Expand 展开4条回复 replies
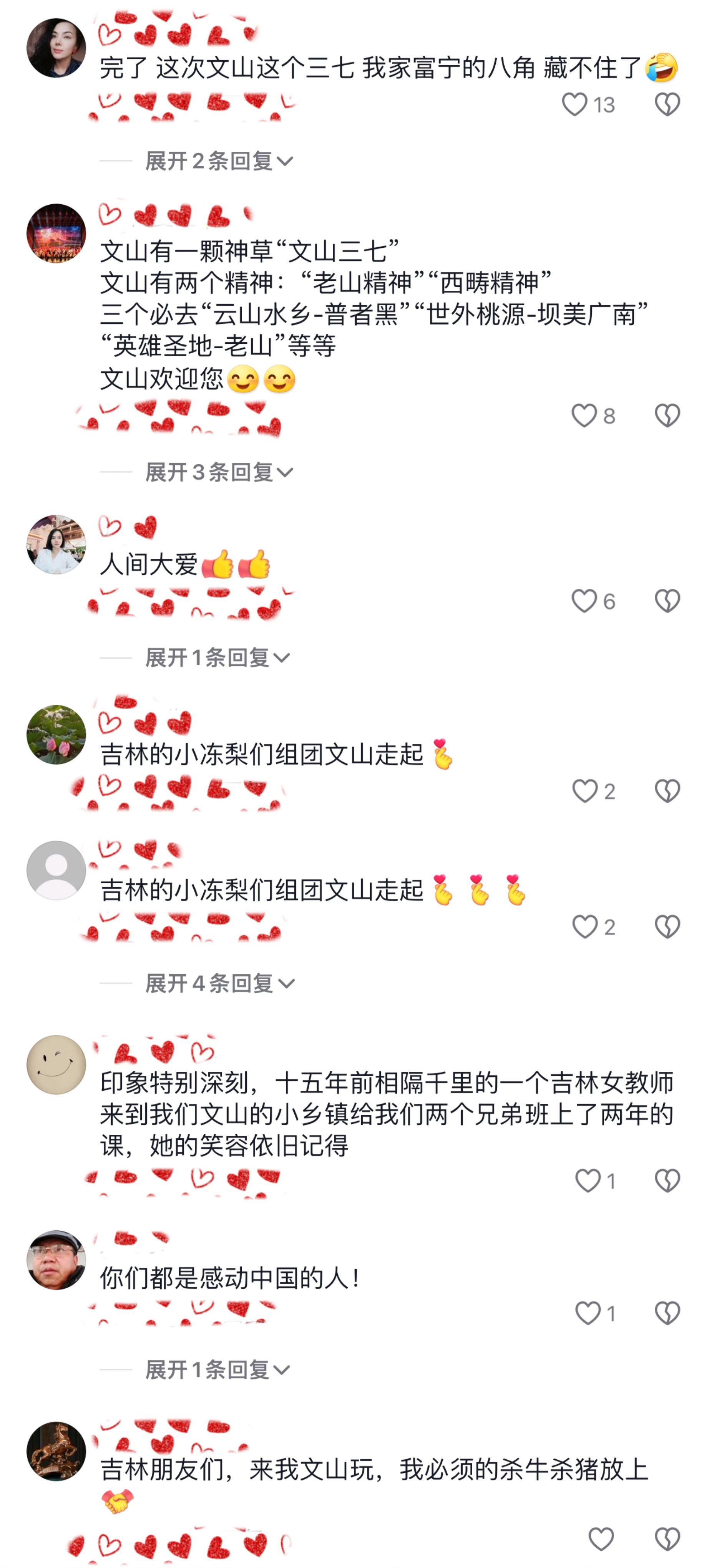Image resolution: width=709 pixels, height=1568 pixels. 220,984
